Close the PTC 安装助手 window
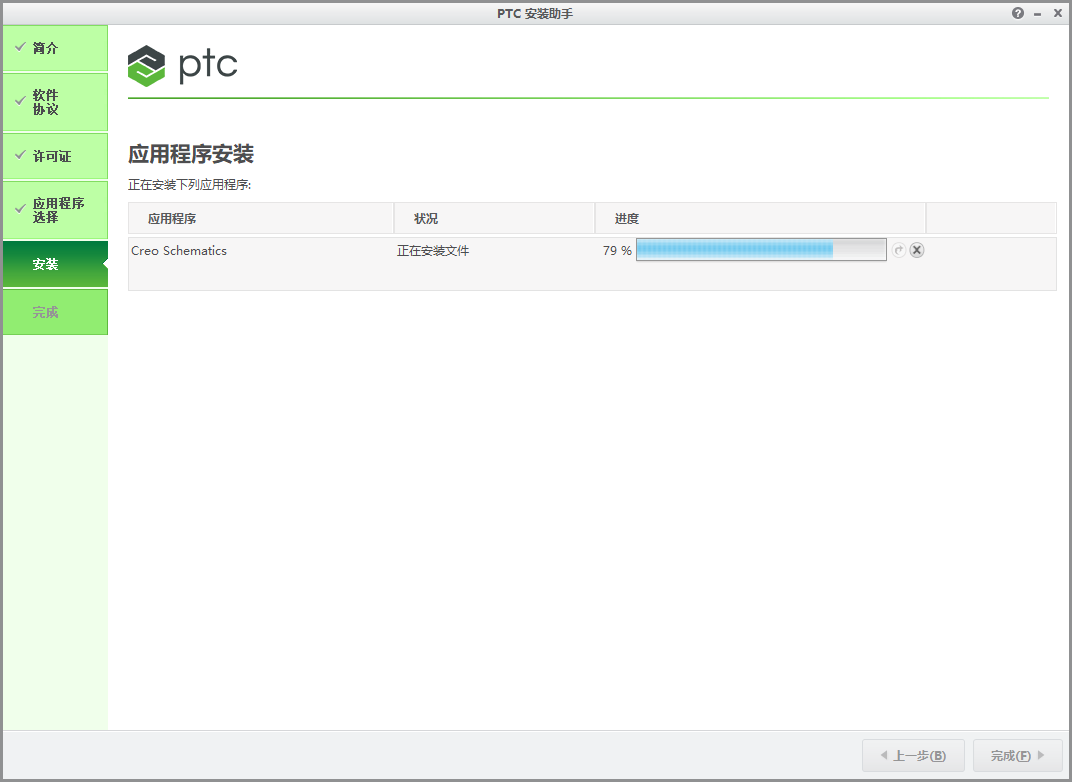 [1058, 13]
